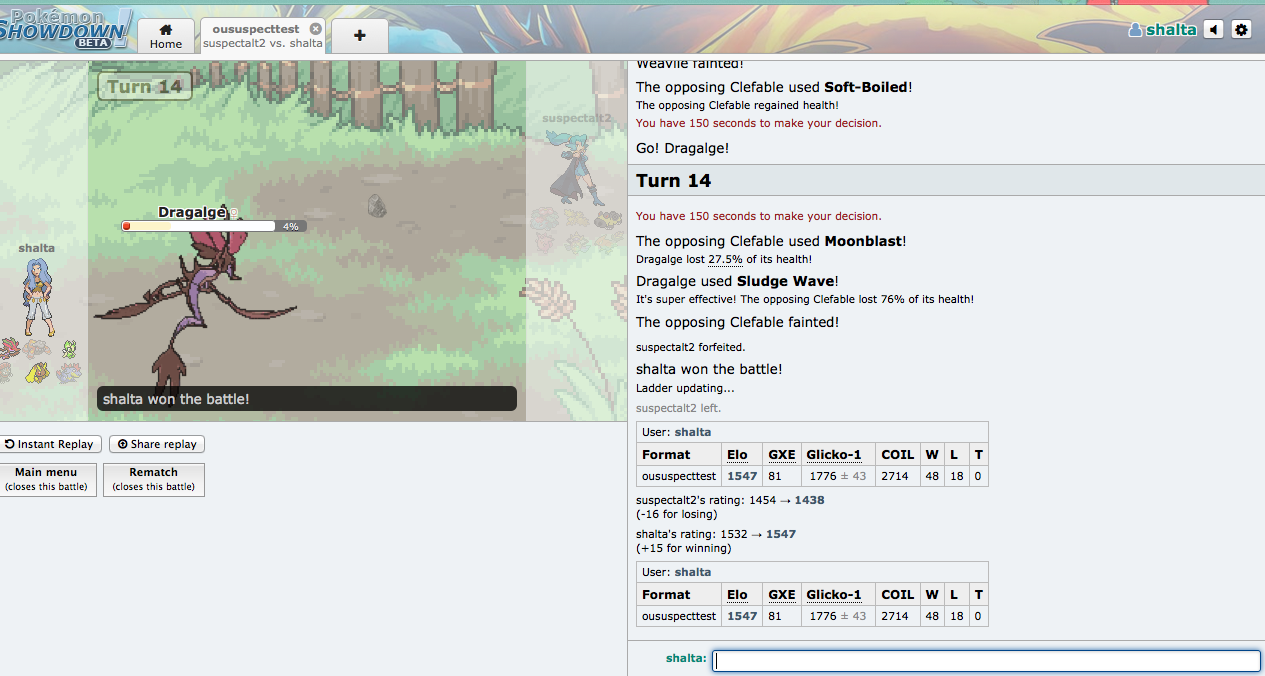The width and height of the screenshot is (1265, 676).
Task: Click the '(+15 for winning)' text
Action: coord(683,548)
